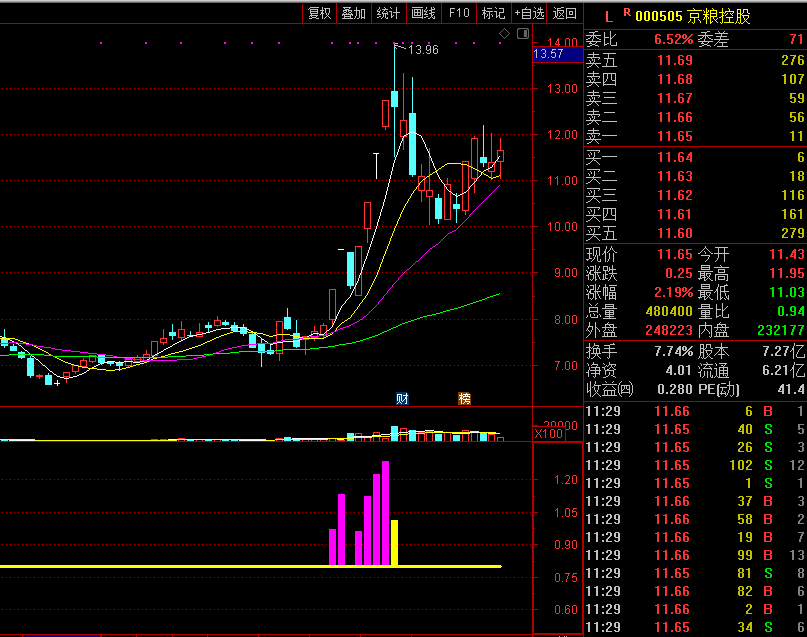
Task: Click the 量比 value 0.94
Action: (791, 312)
